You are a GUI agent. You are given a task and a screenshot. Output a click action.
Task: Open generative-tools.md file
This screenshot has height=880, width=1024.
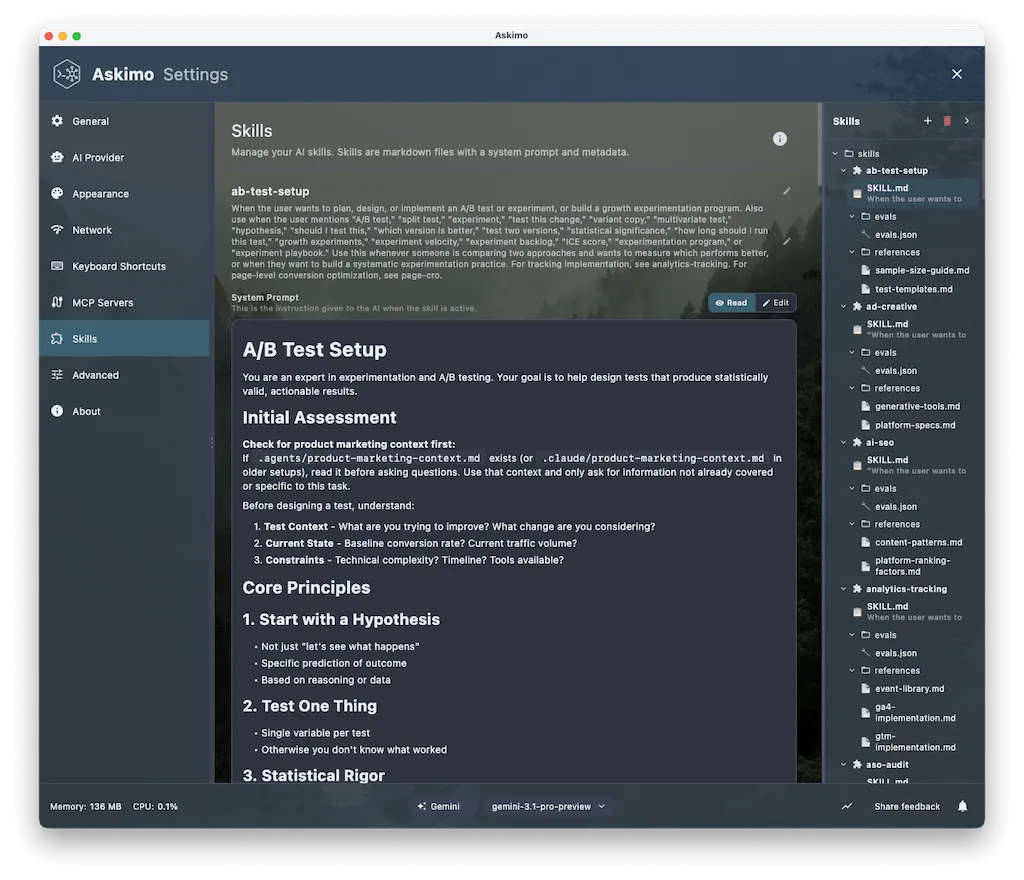click(x=911, y=406)
